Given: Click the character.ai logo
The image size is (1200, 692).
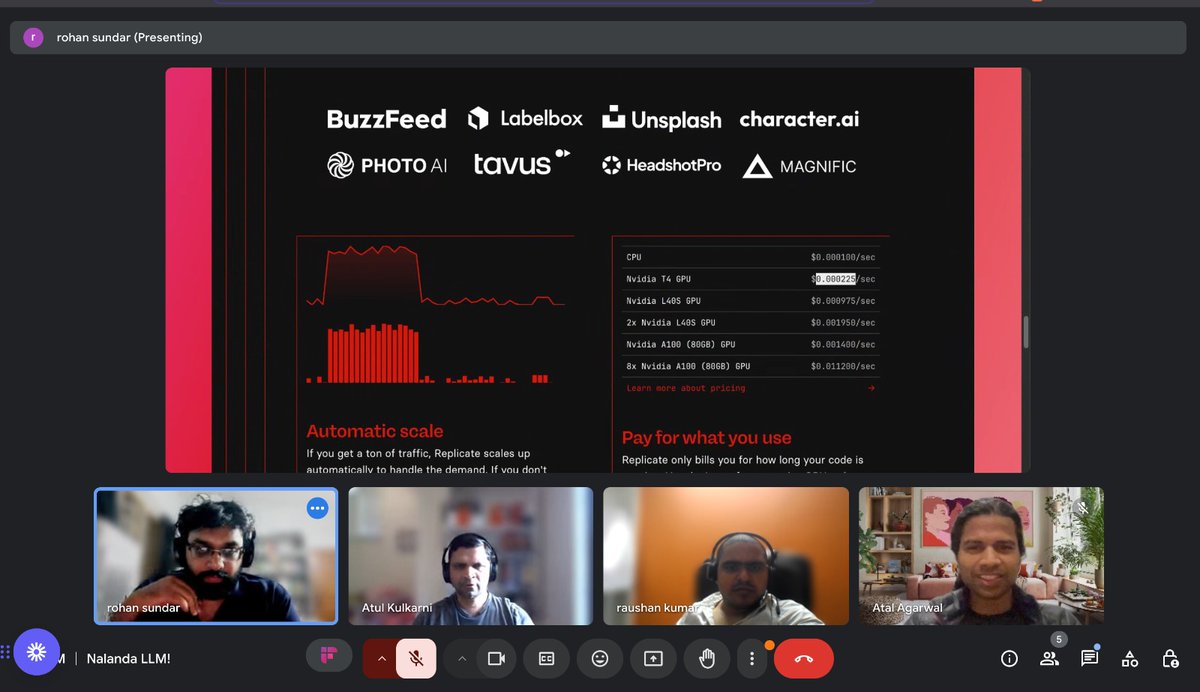Looking at the screenshot, I should 799,119.
